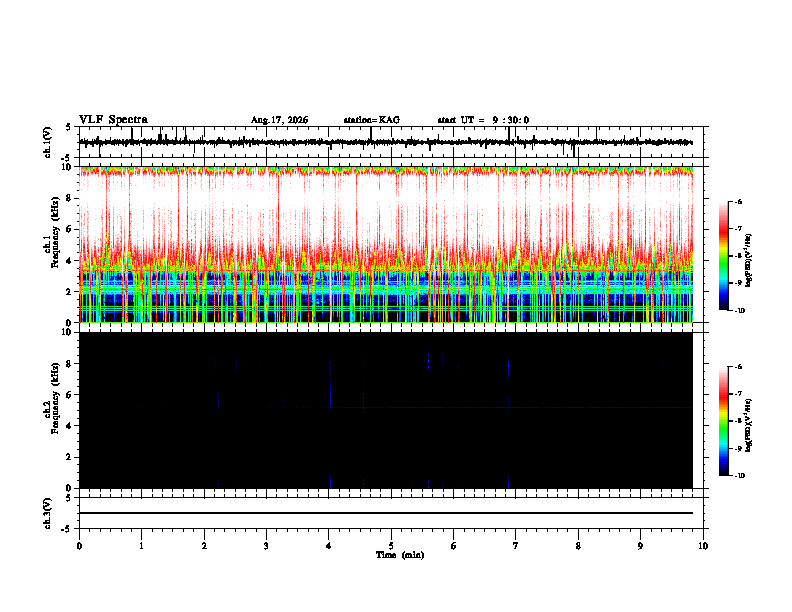Click the "8" kHz tick on ch.1 spectrogram axis
Viewport: 792px width, 612px height.
pos(70,198)
